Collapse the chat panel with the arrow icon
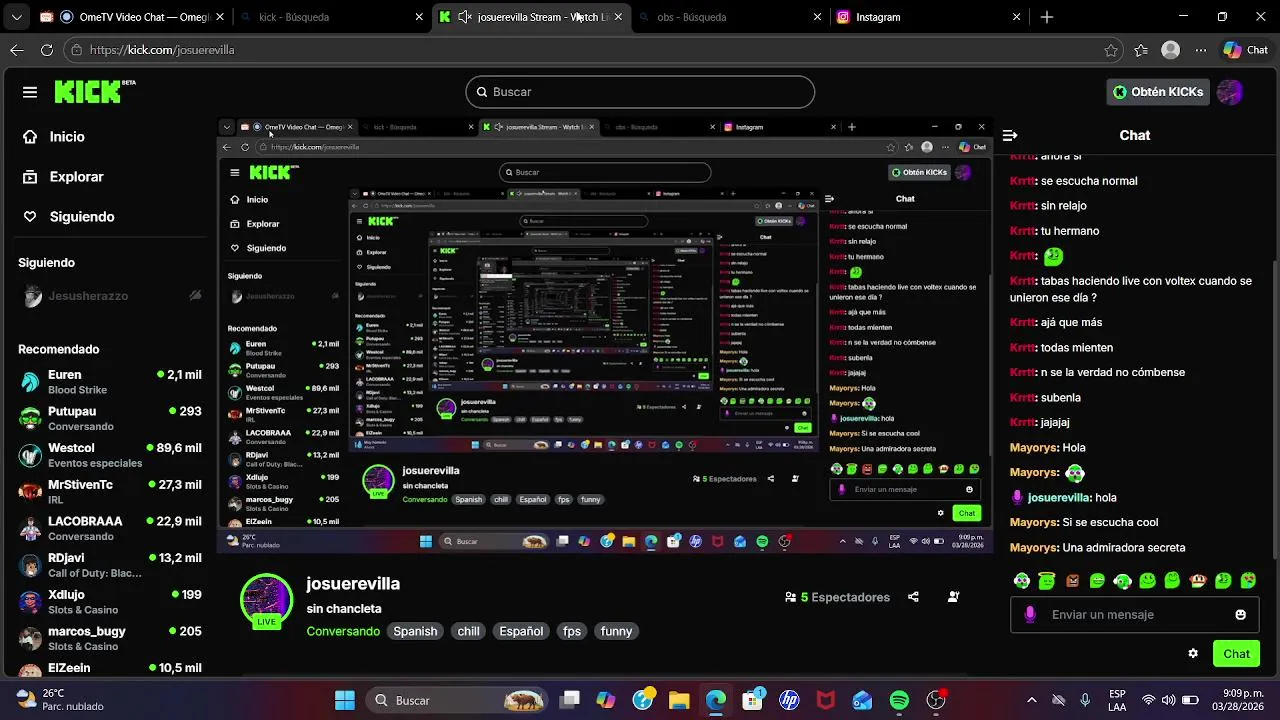The width and height of the screenshot is (1280, 720). [x=1010, y=135]
